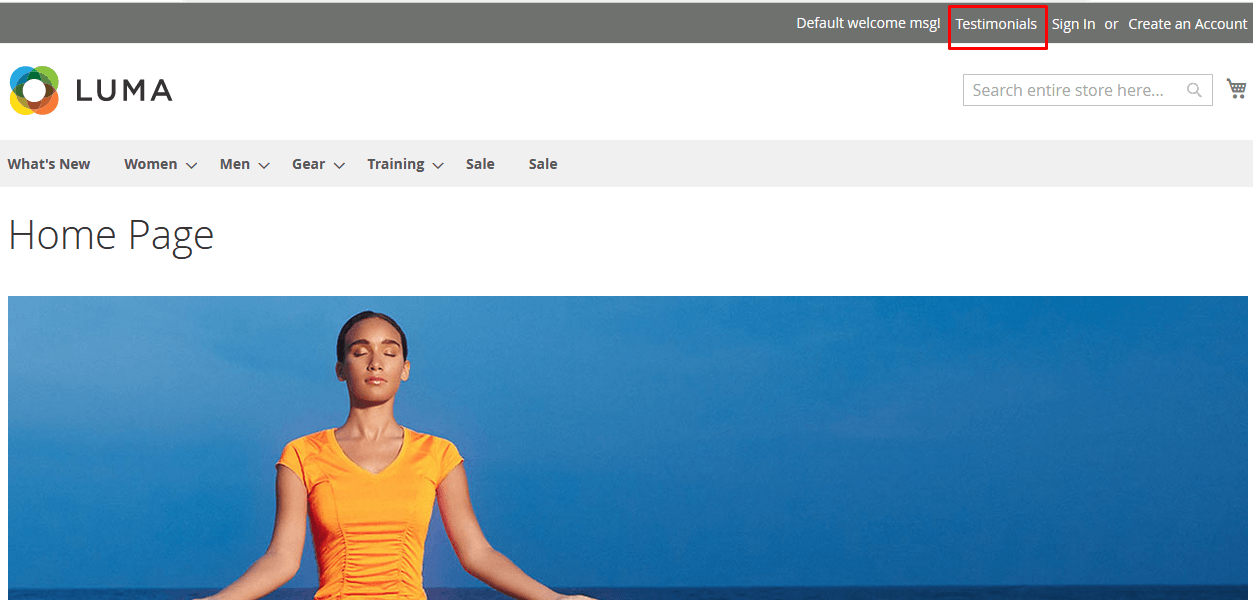1253x600 pixels.
Task: Expand the Gear menu chevron arrow
Action: coord(339,165)
